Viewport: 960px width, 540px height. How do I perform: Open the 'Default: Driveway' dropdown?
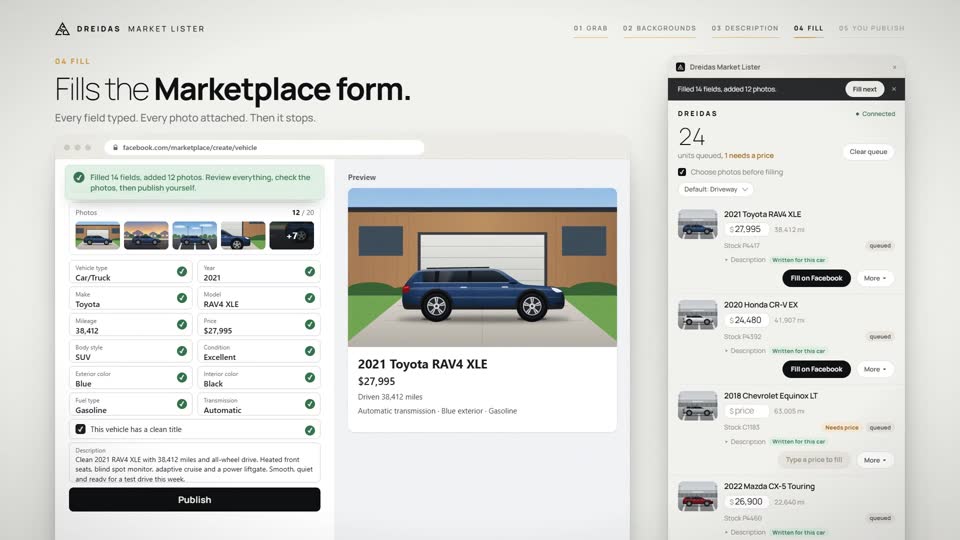pyautogui.click(x=716, y=189)
